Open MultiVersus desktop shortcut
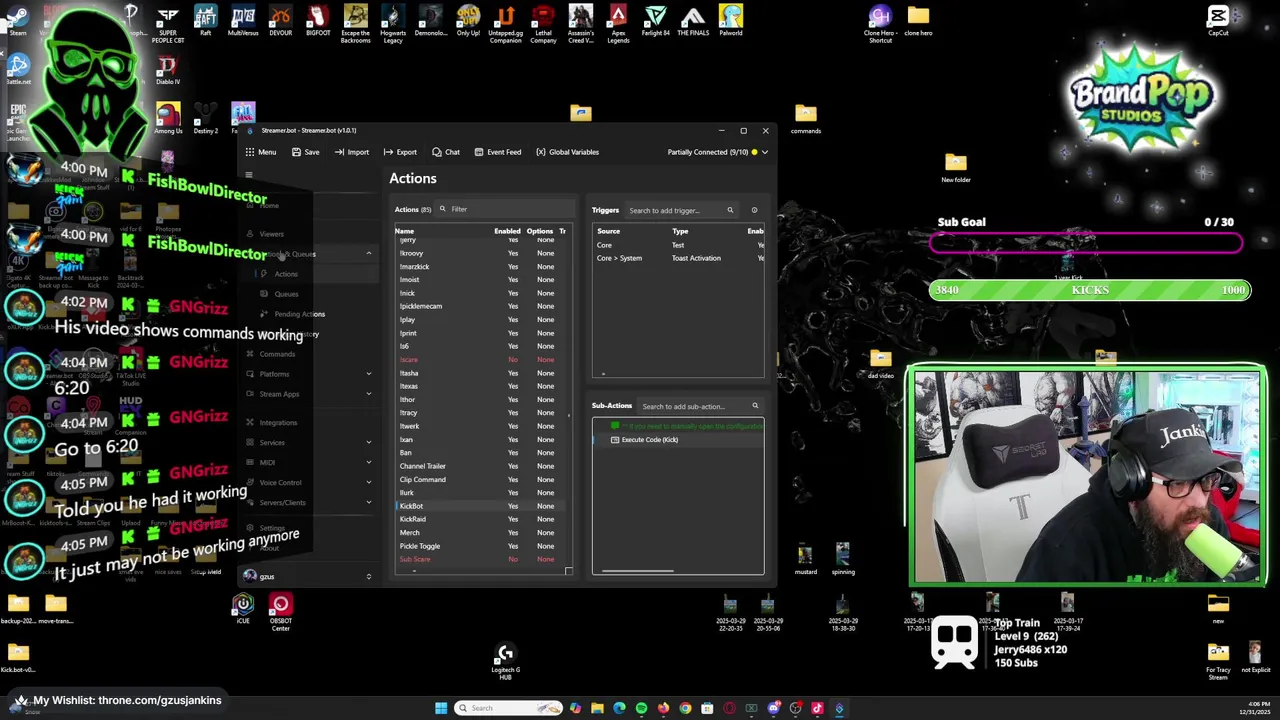 point(243,20)
